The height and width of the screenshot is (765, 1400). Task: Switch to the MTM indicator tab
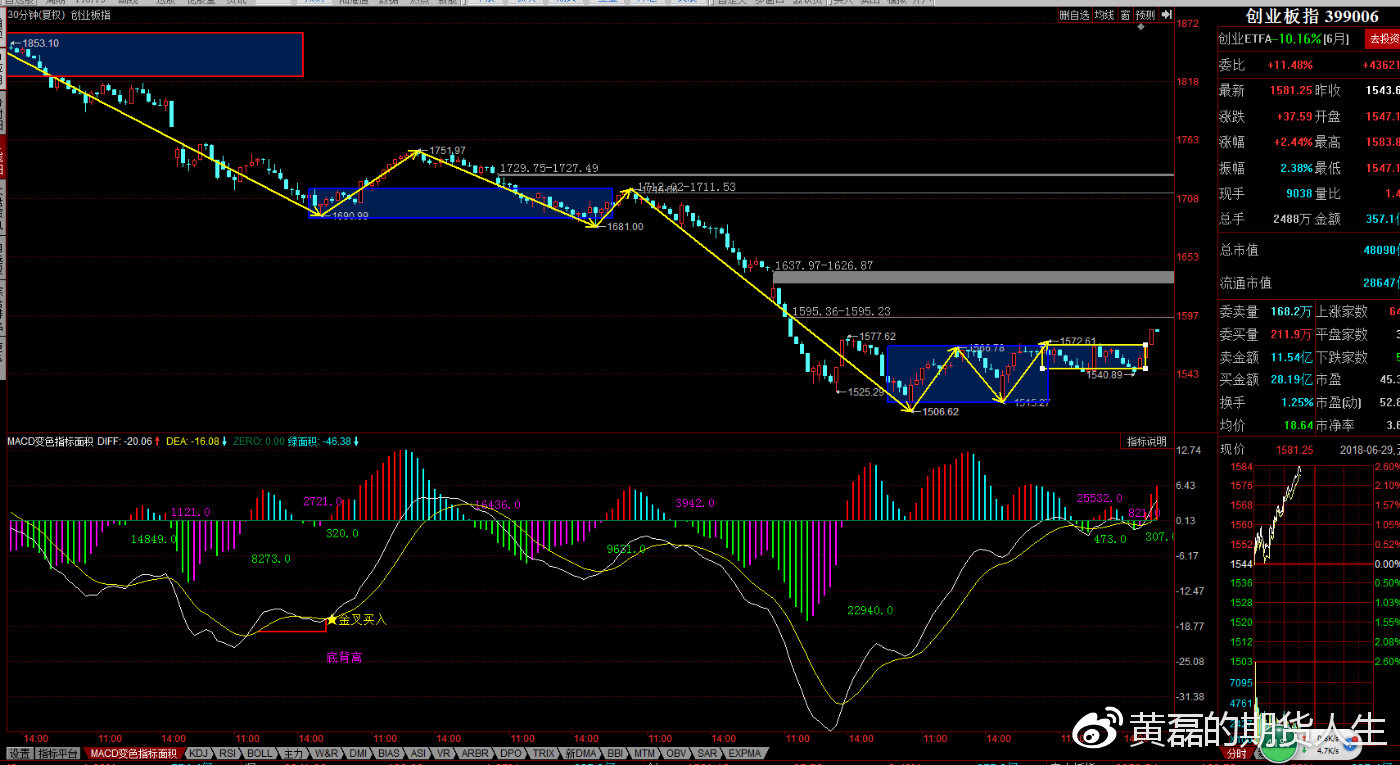[644, 753]
